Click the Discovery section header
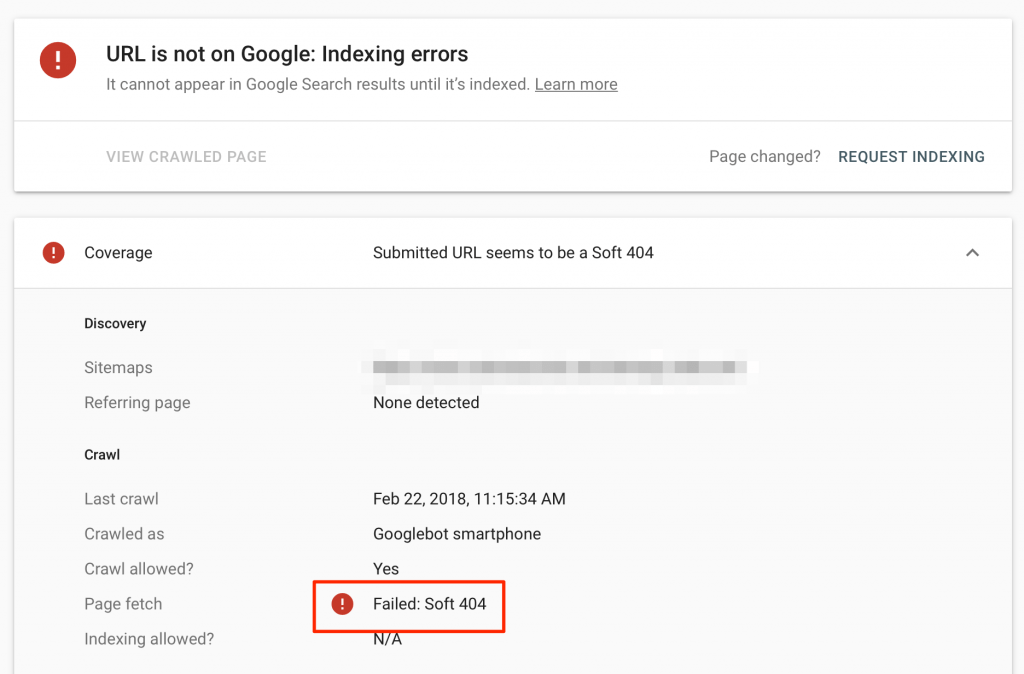Image resolution: width=1024 pixels, height=674 pixels. 115,323
